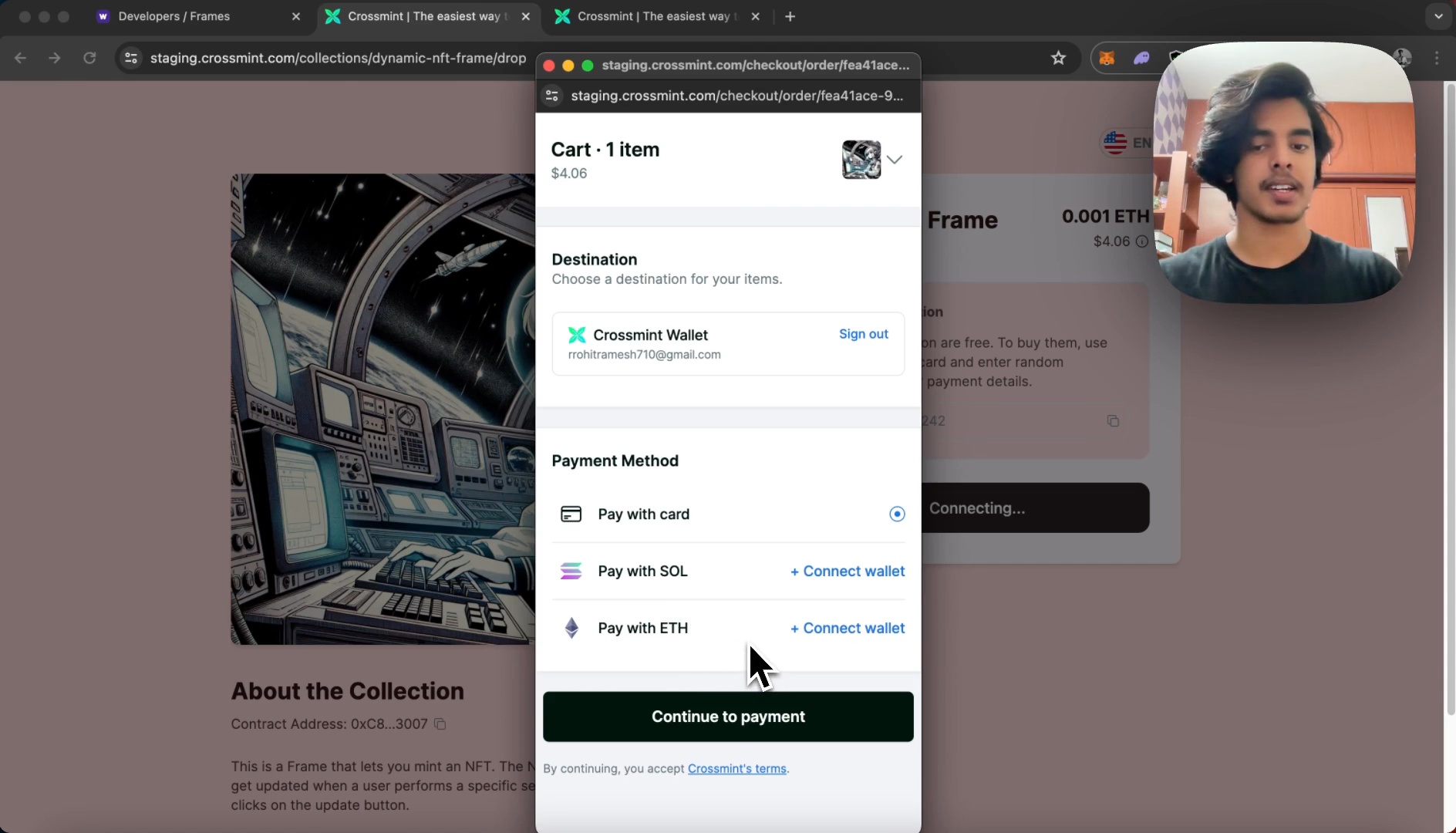1456x833 pixels.
Task: Close the Developers / Frames tab
Action: click(x=296, y=16)
